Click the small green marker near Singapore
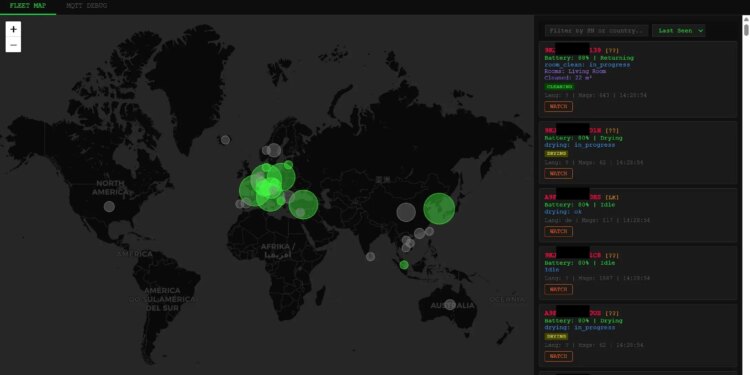Image resolution: width=750 pixels, height=375 pixels. (x=404, y=265)
